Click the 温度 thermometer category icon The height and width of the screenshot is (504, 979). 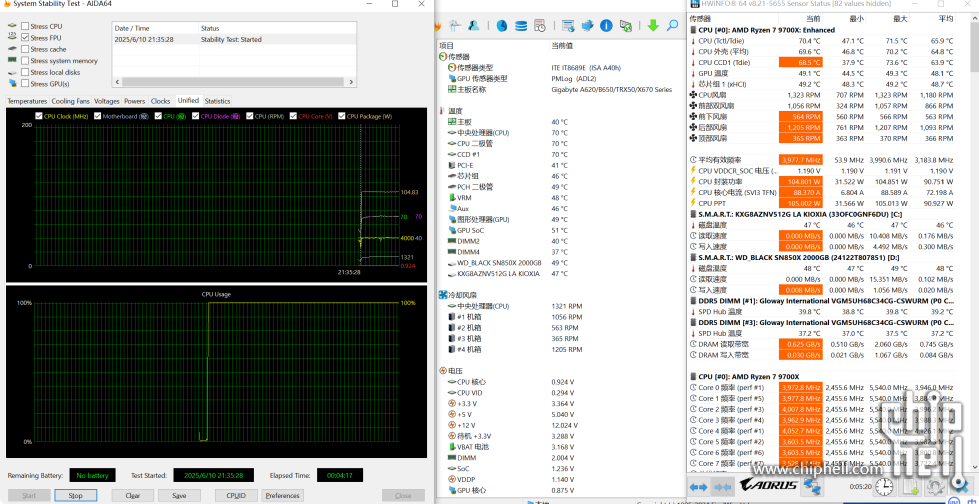click(x=443, y=111)
